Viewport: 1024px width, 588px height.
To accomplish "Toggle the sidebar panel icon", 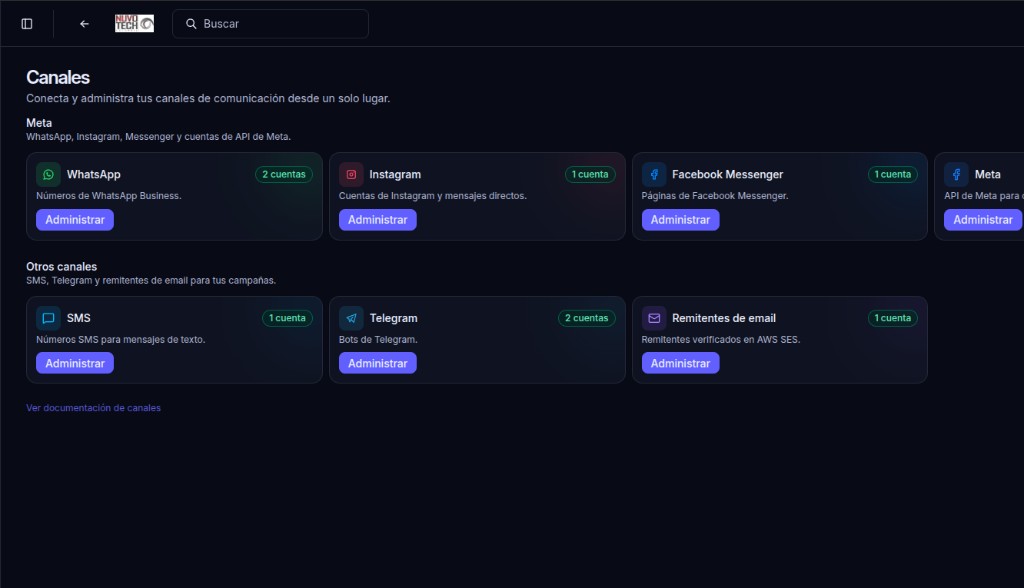I will tap(27, 24).
